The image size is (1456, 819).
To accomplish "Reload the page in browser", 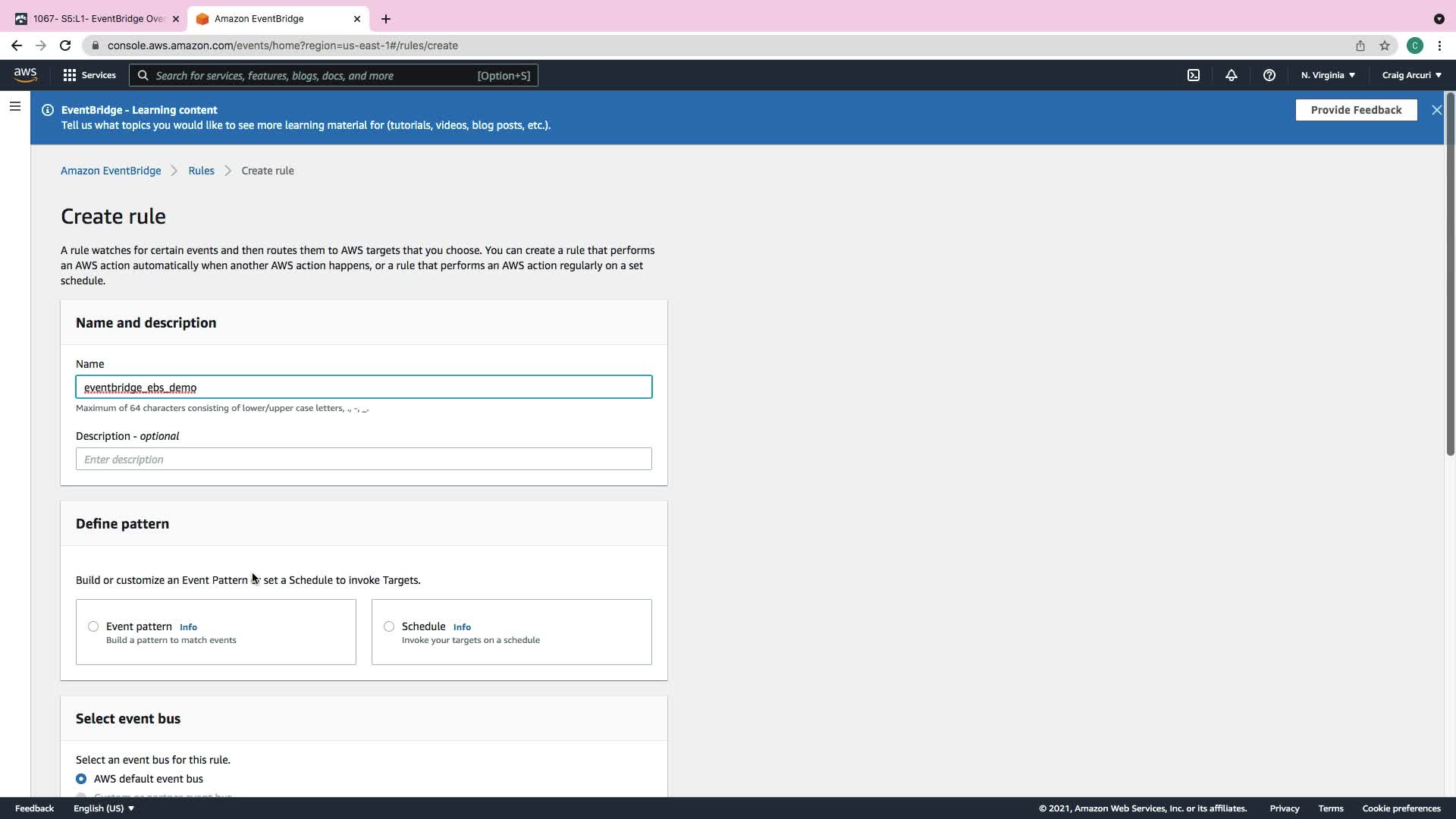I will (65, 45).
